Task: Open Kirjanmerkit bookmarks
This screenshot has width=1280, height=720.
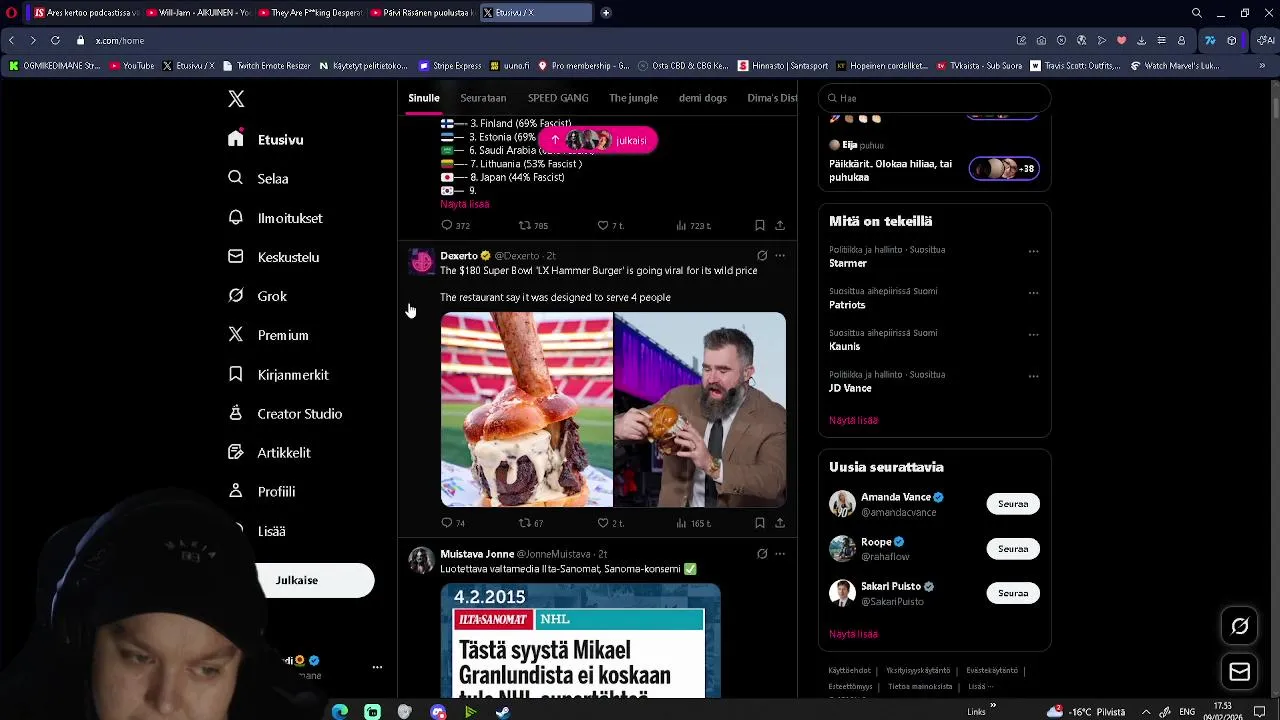Action: [278, 375]
